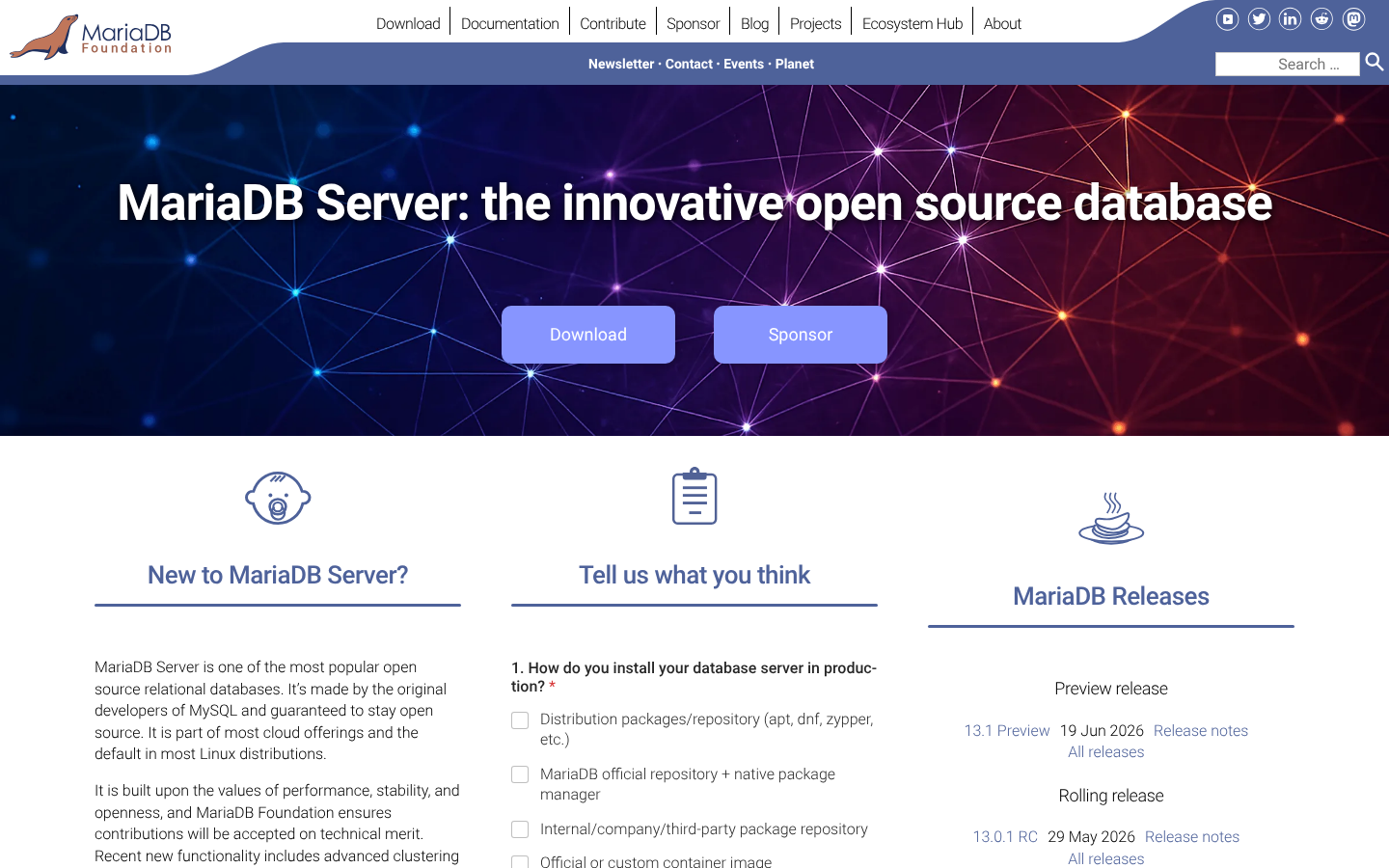Open the Download menu in the top navigation

click(408, 23)
